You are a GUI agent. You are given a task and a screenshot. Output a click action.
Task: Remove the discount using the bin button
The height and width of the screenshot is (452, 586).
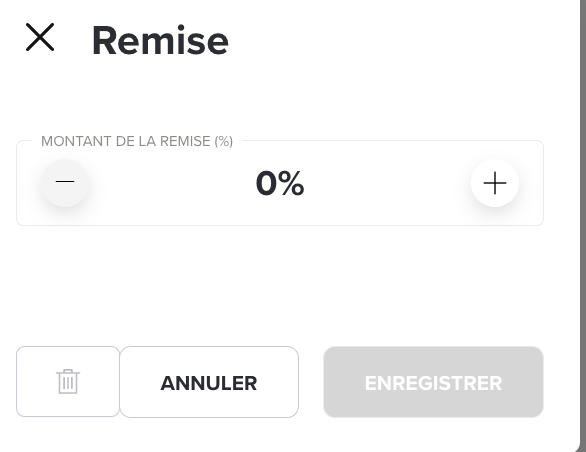coord(68,381)
